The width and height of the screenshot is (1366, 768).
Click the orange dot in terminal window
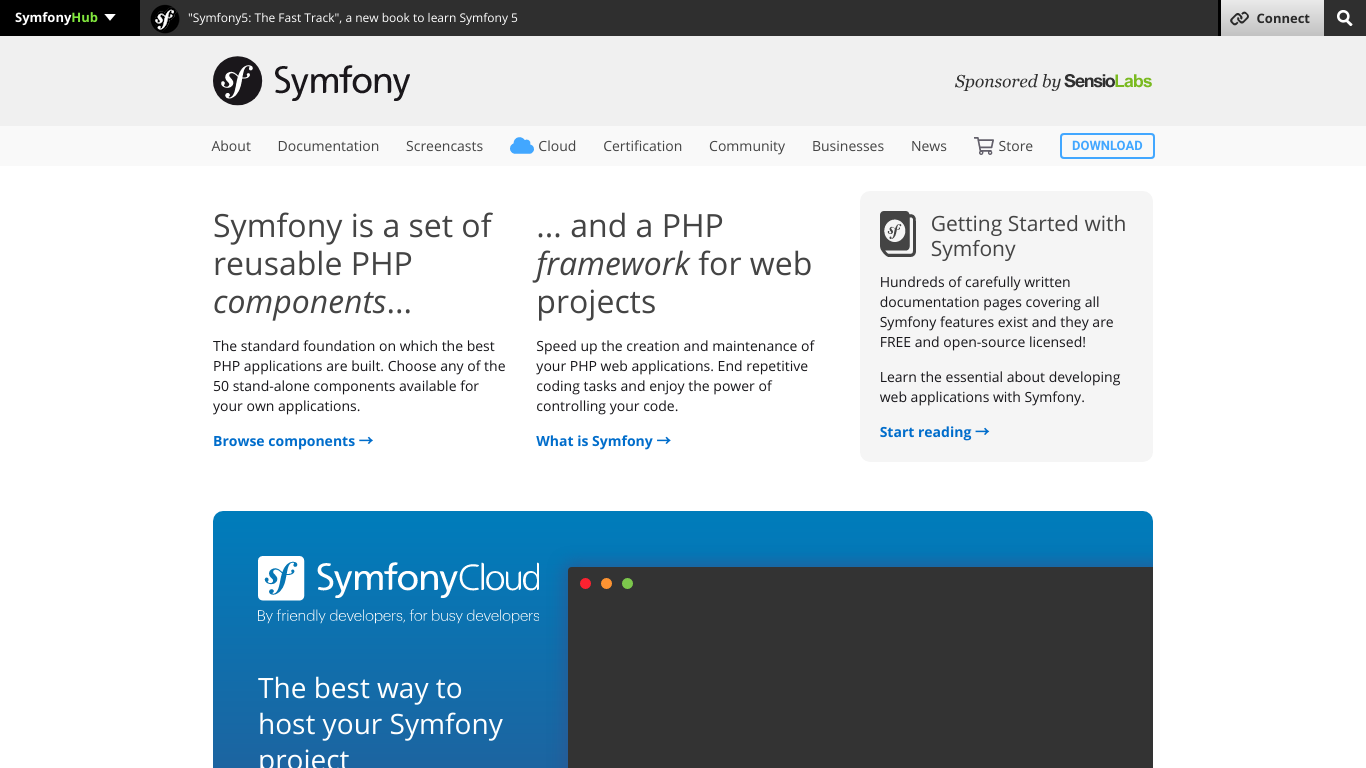[x=606, y=583]
